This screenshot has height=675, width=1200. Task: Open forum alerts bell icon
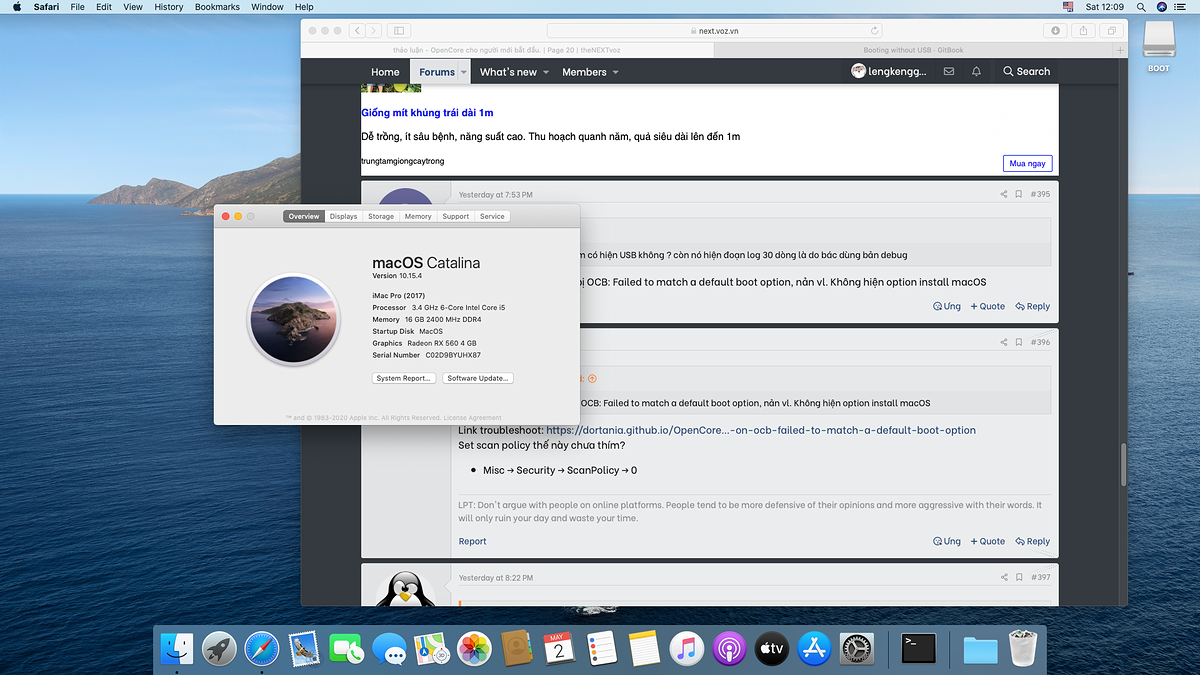pyautogui.click(x=976, y=71)
